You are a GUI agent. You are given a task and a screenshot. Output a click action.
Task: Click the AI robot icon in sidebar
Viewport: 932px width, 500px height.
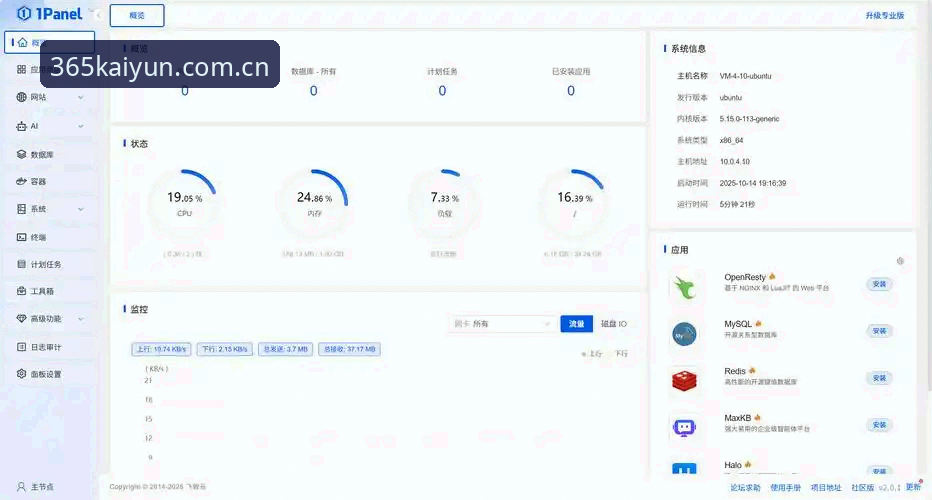21,126
